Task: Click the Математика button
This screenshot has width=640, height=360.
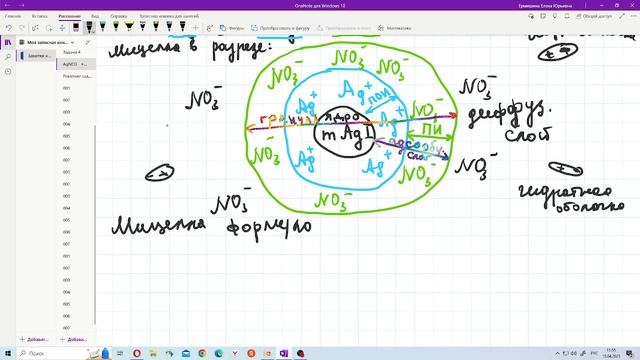Action: (x=394, y=28)
